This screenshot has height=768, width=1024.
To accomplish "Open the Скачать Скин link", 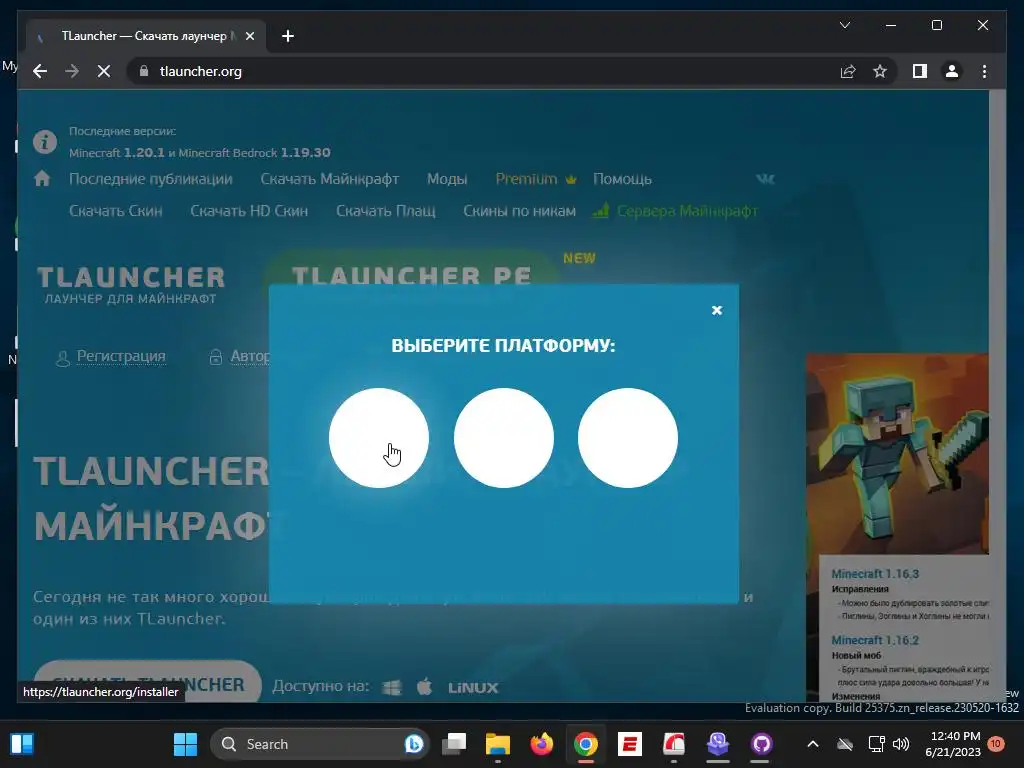I will pos(116,211).
